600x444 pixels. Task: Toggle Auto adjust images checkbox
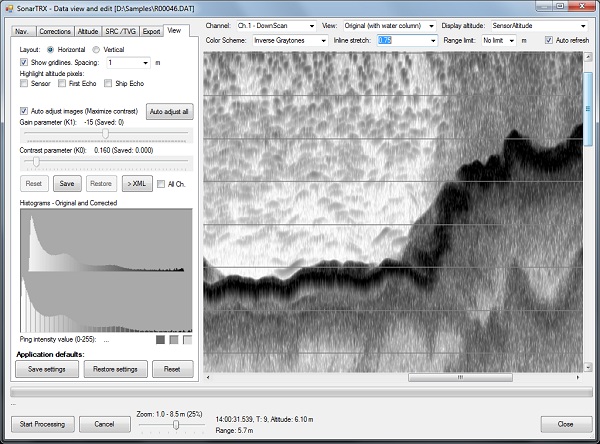point(24,111)
